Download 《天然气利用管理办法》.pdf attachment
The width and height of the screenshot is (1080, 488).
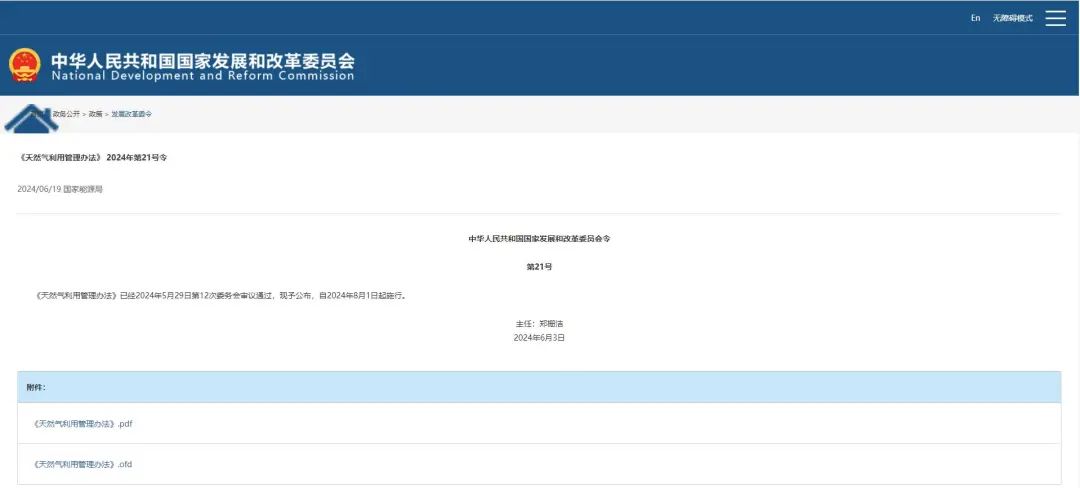point(83,424)
